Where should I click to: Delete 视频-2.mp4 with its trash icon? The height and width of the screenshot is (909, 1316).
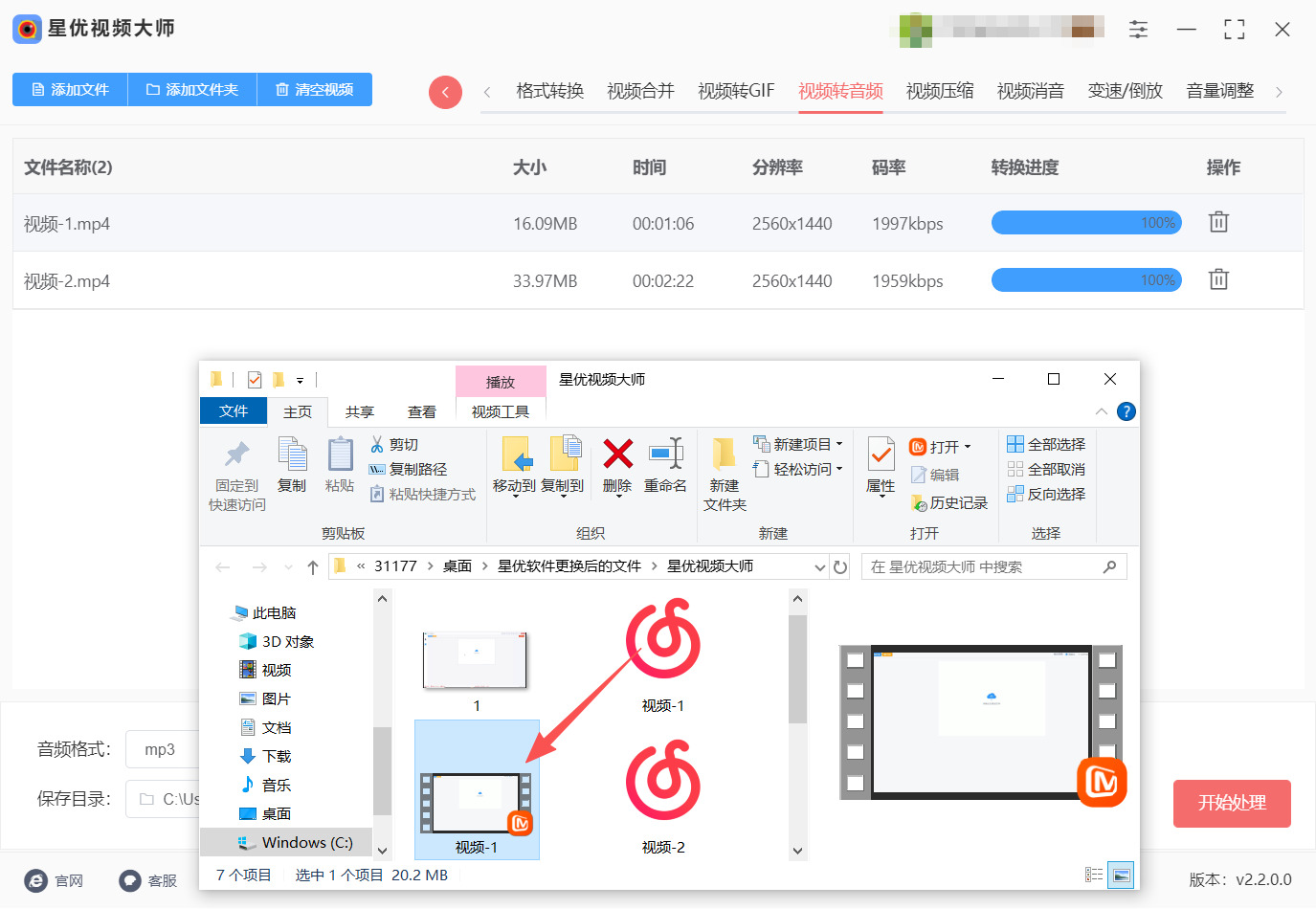point(1218,279)
